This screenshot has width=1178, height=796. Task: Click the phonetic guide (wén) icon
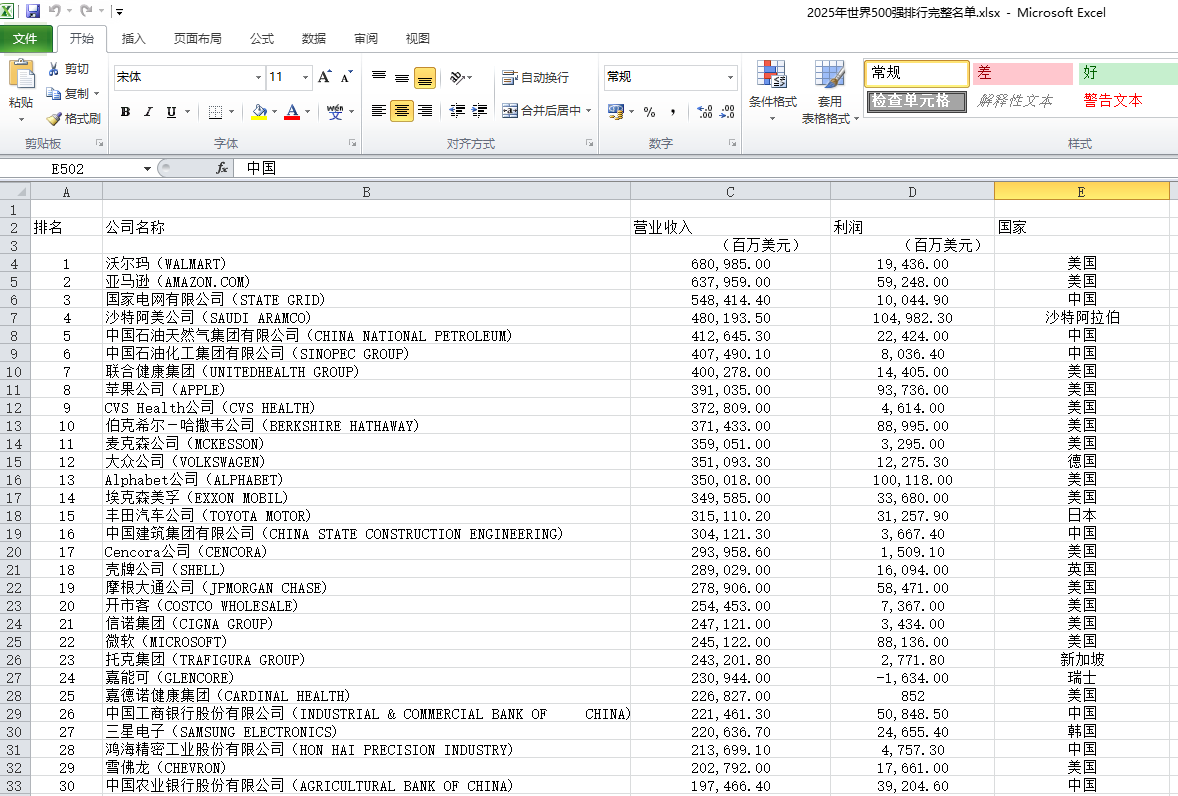tap(335, 112)
